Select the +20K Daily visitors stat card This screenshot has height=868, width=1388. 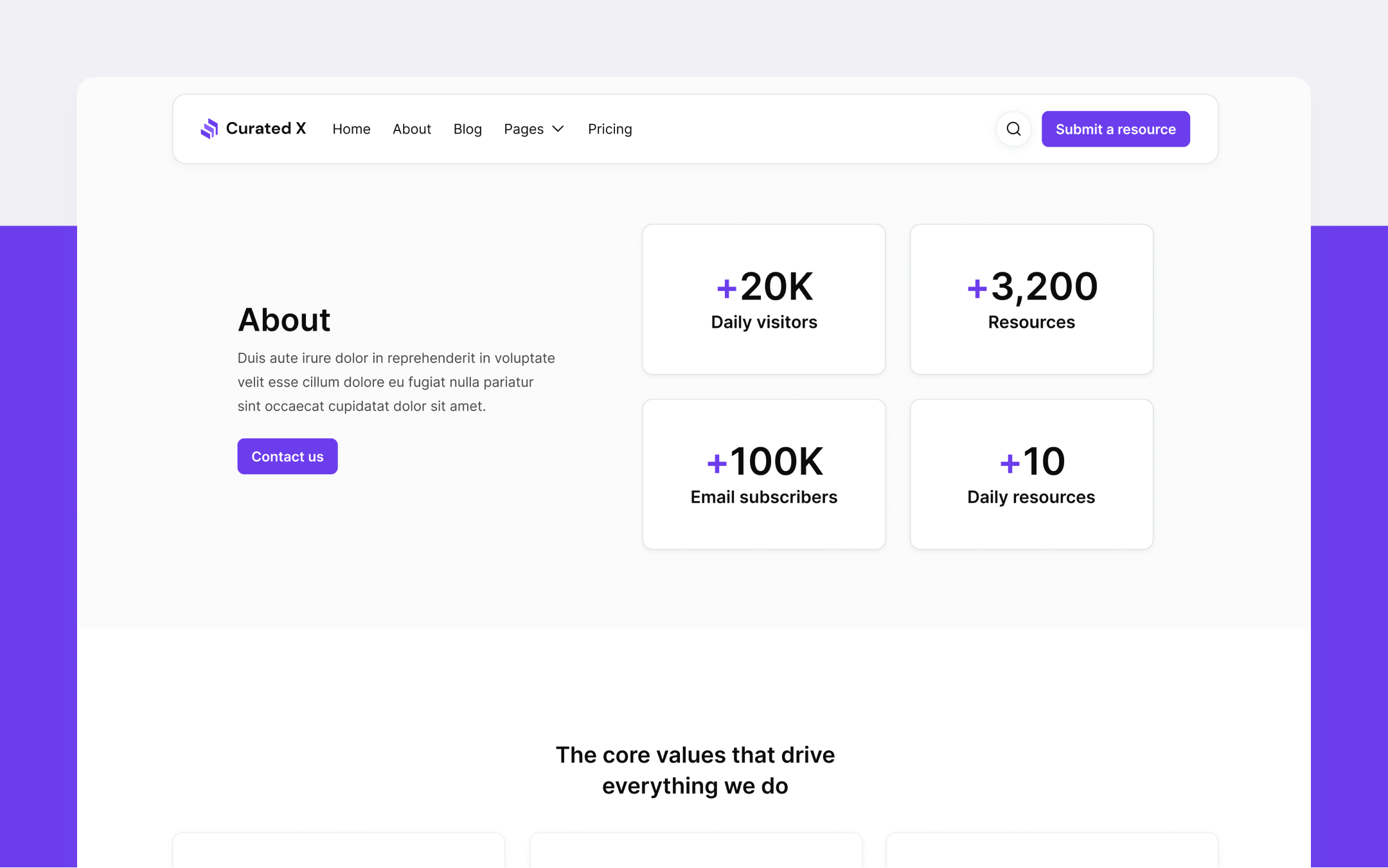tap(763, 299)
